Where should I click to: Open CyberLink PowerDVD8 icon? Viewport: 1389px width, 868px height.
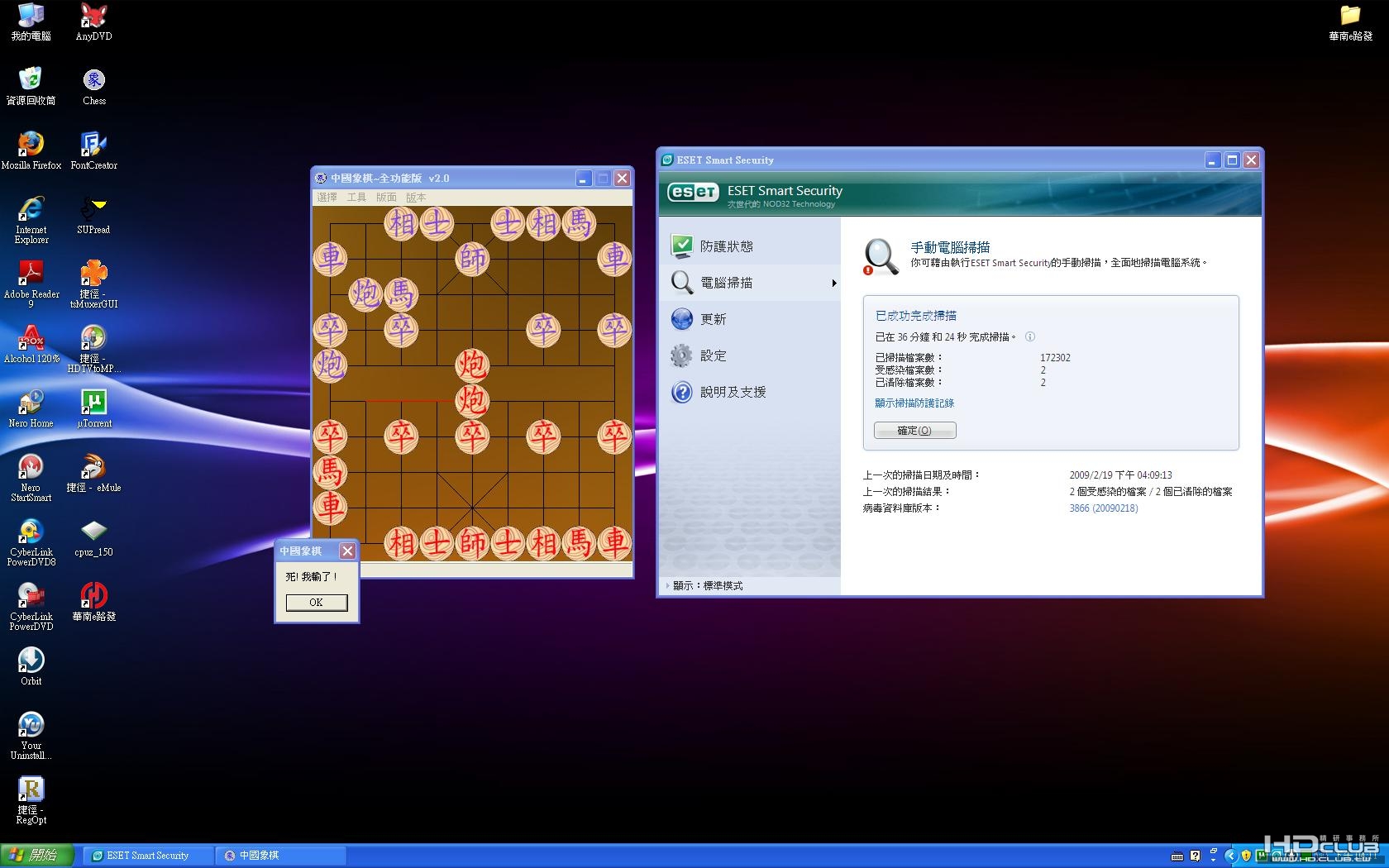(x=31, y=542)
